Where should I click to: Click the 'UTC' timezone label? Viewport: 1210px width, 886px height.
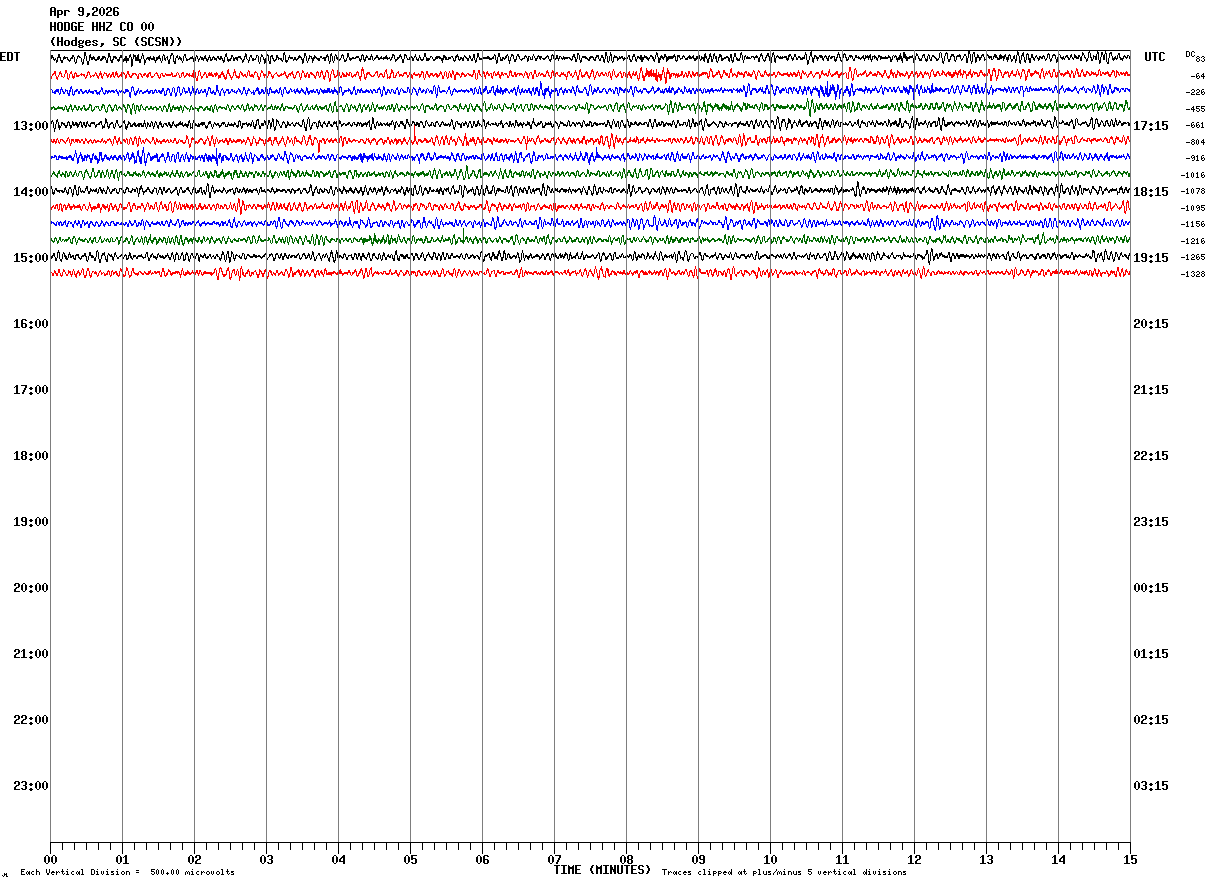click(1155, 57)
